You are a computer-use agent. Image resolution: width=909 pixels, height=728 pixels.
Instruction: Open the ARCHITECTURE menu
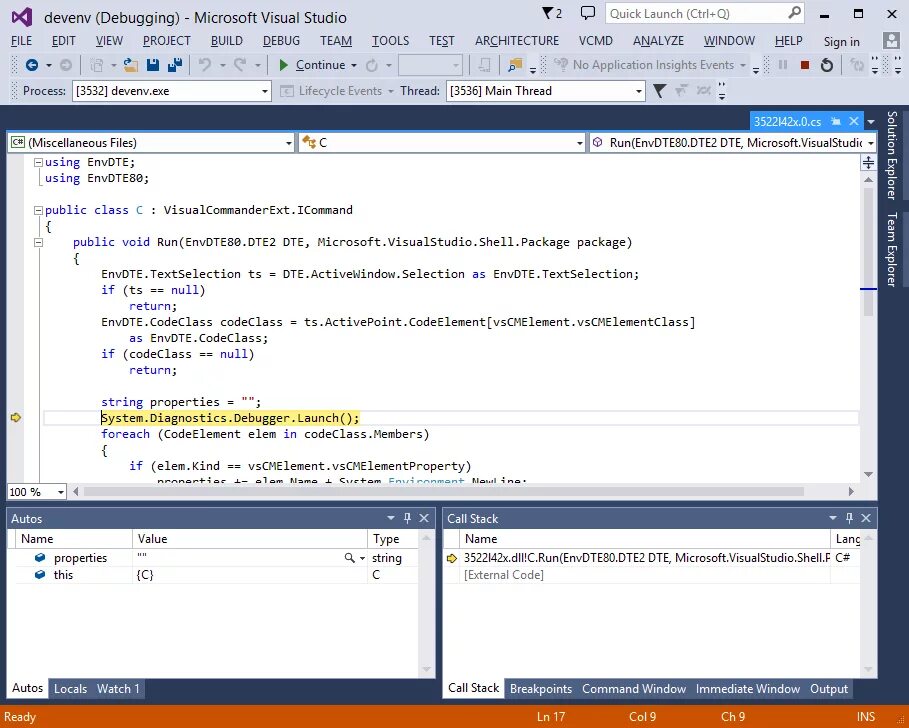(517, 41)
